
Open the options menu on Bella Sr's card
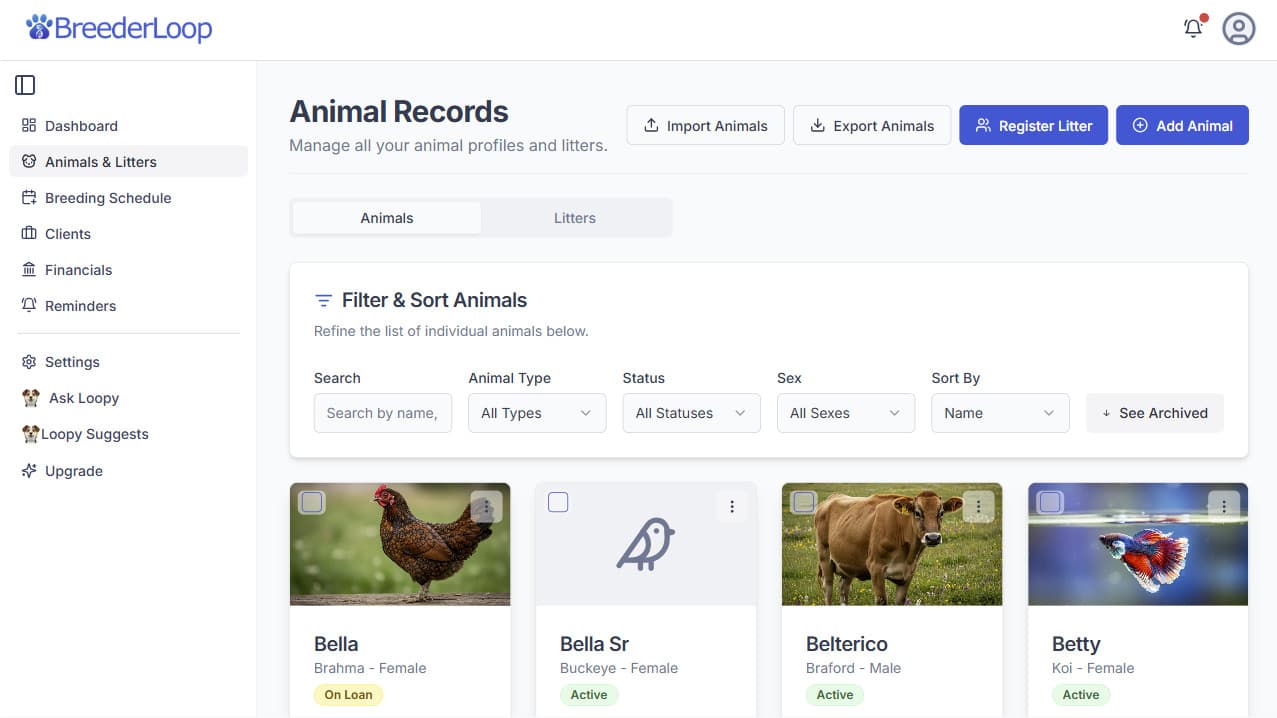(732, 506)
